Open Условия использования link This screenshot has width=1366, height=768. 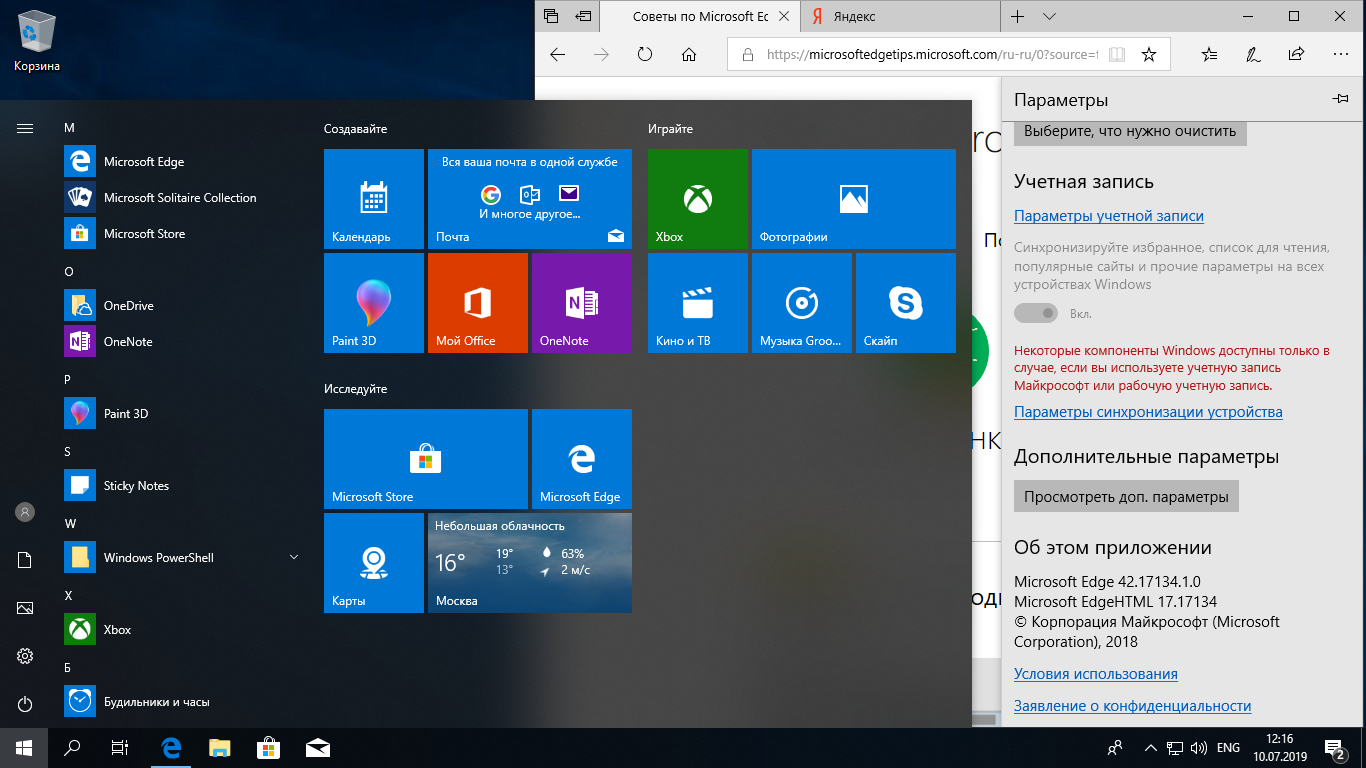coord(1096,674)
